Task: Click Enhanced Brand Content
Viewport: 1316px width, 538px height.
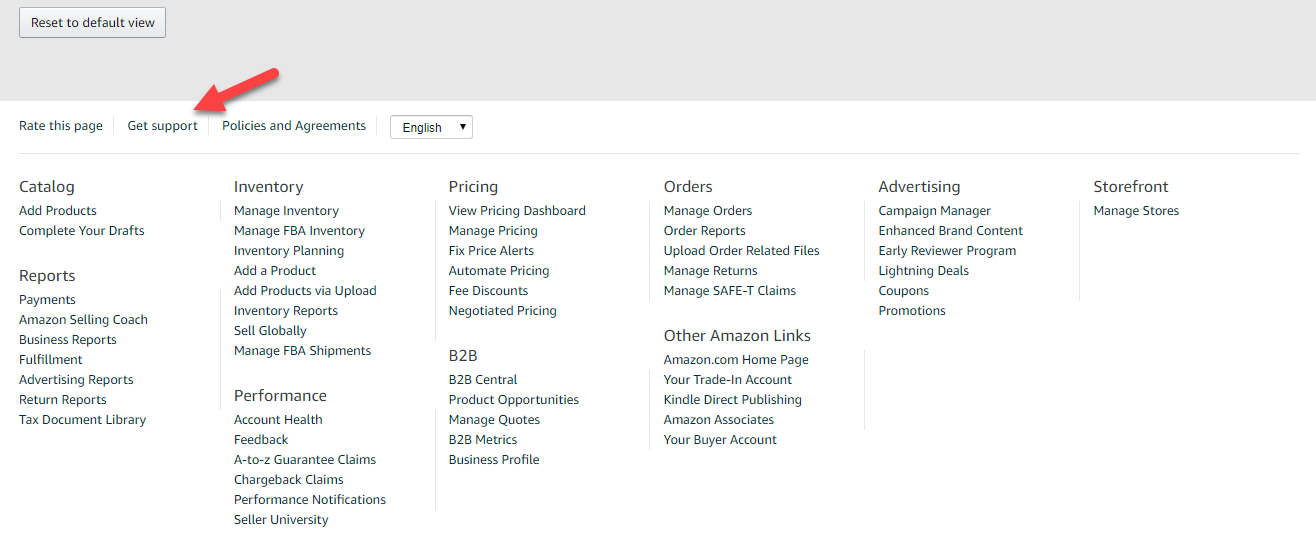Action: [x=950, y=231]
